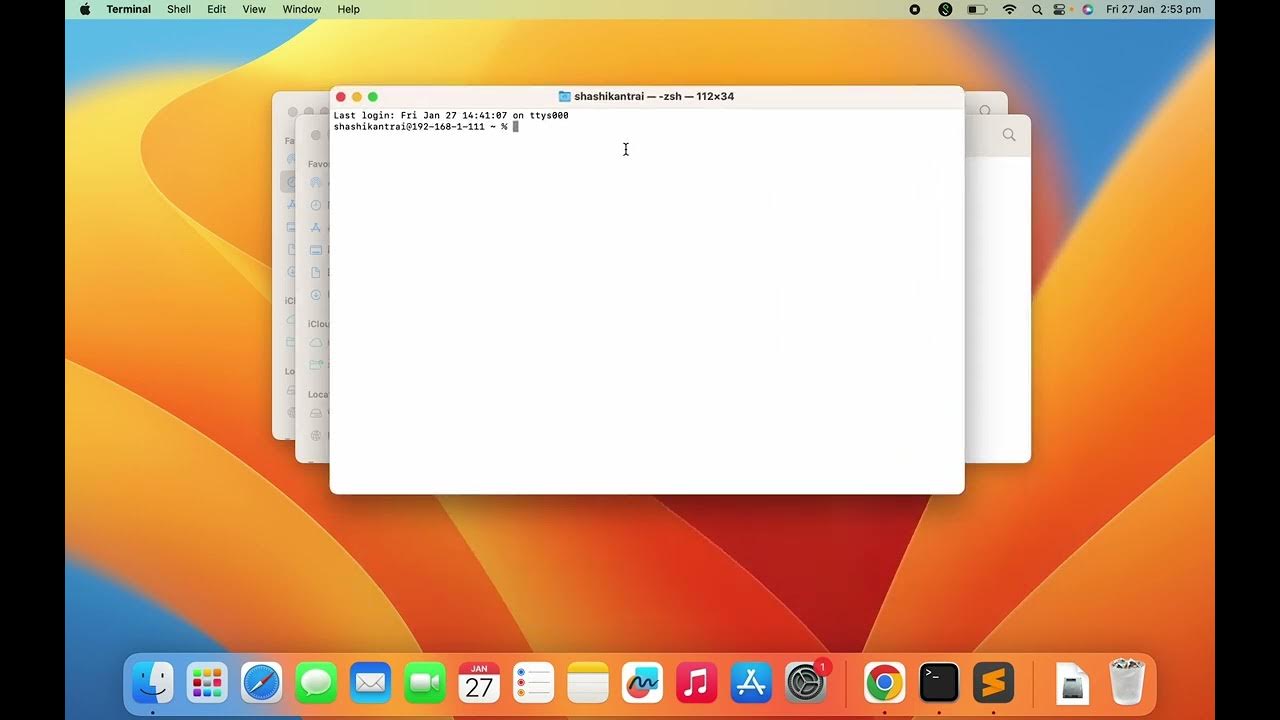1280x720 pixels.
Task: Click the screen recording status icon
Action: [914, 9]
